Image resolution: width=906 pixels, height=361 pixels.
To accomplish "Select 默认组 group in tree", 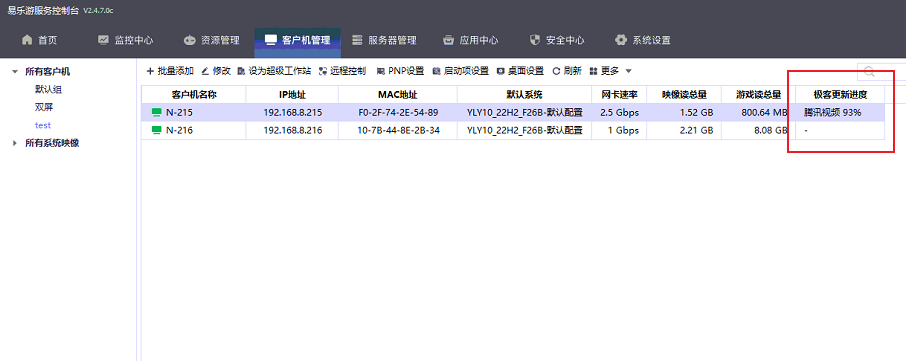I will 49,90.
